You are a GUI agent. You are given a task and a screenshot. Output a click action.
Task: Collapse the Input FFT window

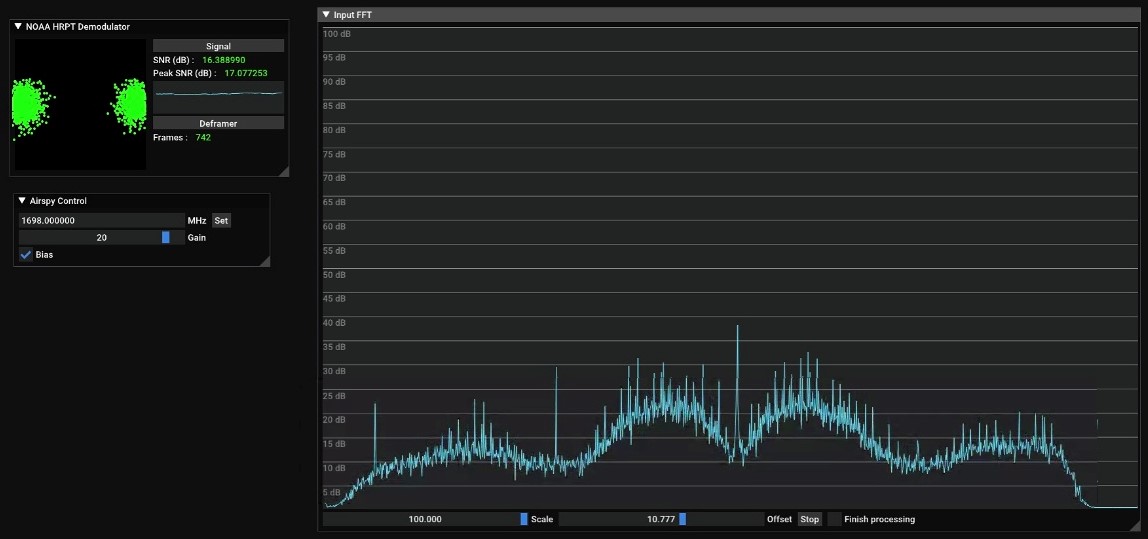(326, 15)
